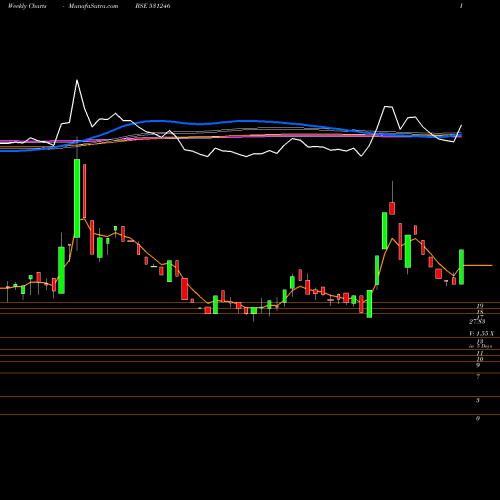Click the "MunafaSutra.com" label
The image size is (500, 500).
click(x=93, y=6)
